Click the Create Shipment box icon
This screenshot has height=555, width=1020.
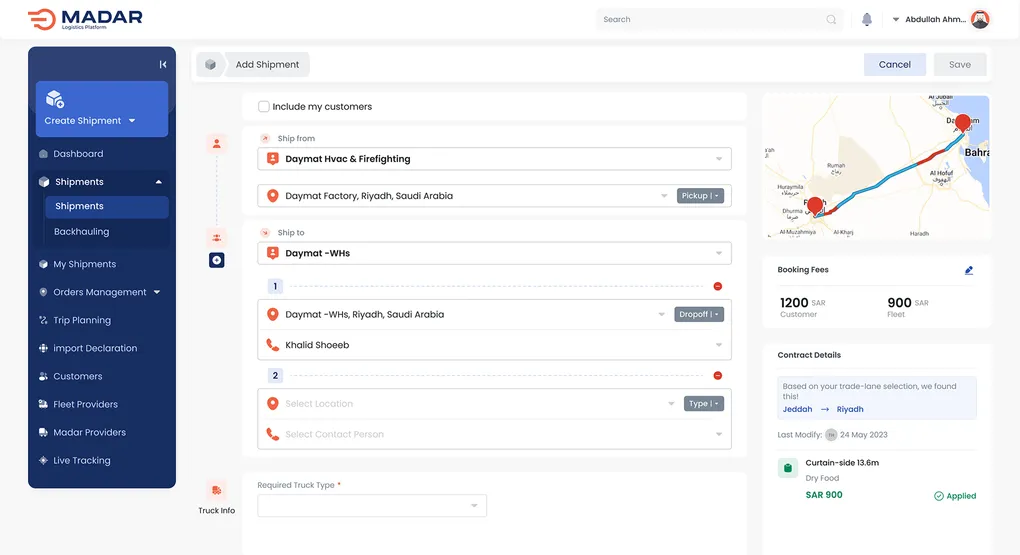point(55,99)
